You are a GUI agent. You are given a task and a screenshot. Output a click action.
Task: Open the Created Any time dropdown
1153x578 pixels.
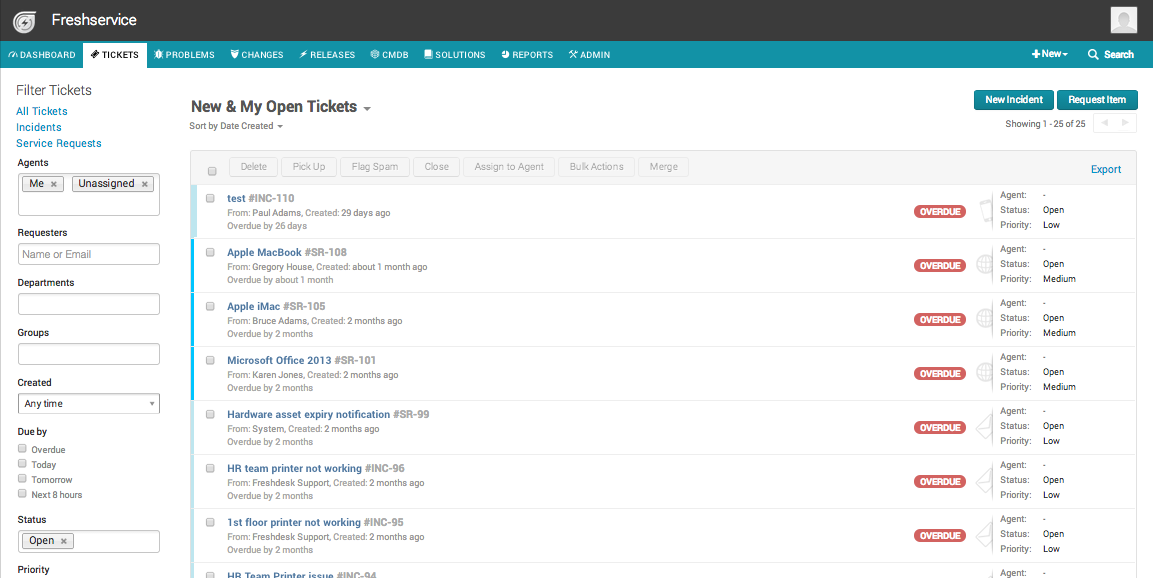coord(89,404)
